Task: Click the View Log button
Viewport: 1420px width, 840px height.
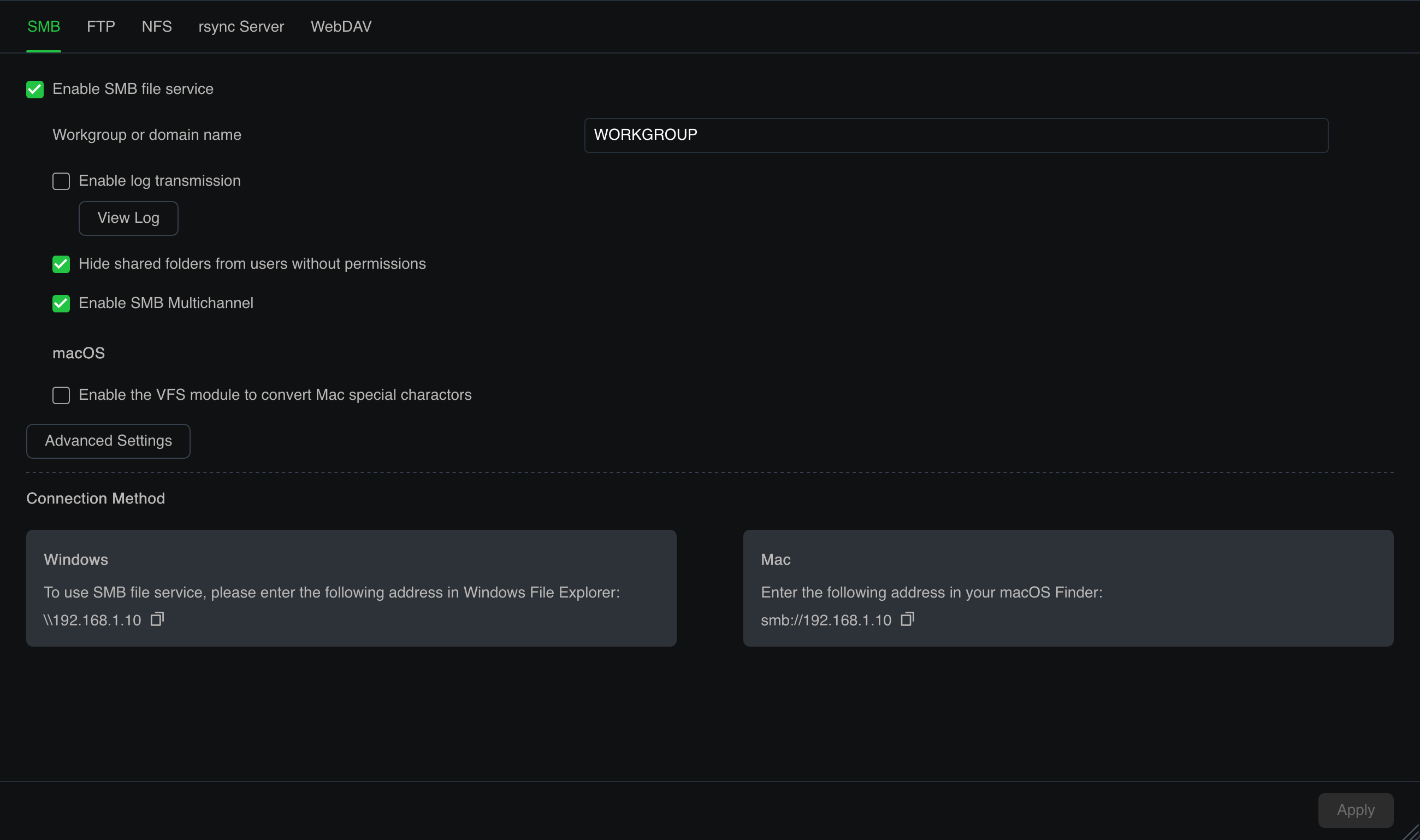Action: 128,218
